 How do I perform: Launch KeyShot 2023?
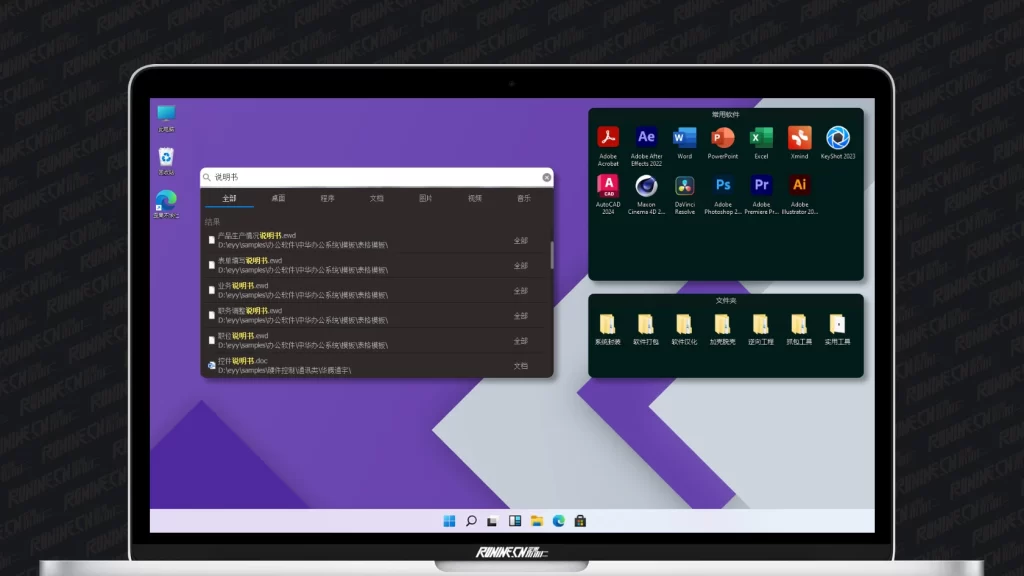838,138
